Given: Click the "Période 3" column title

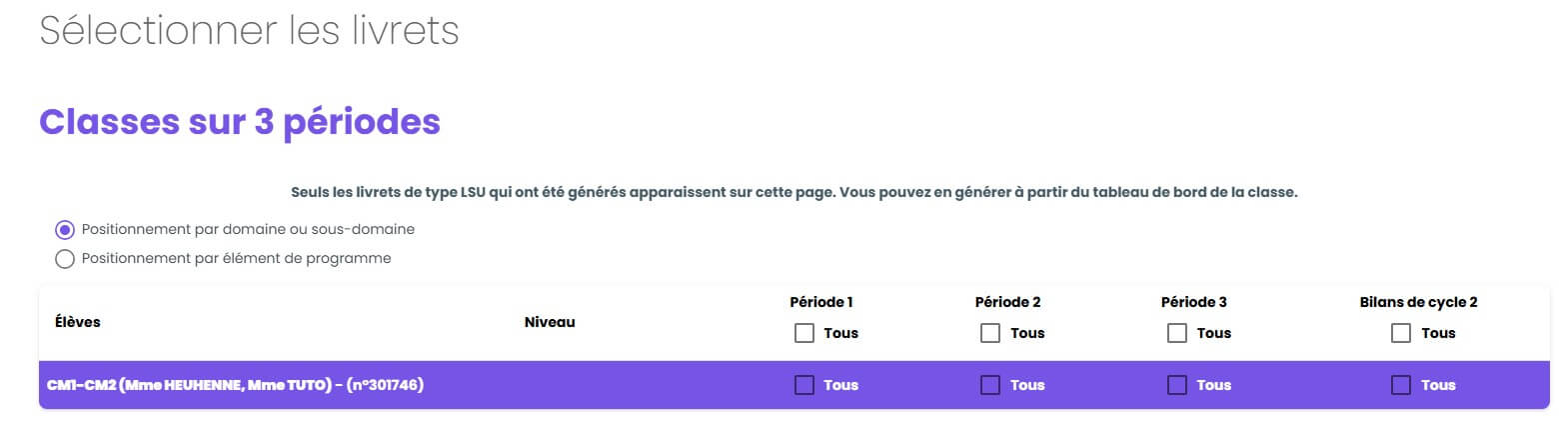Looking at the screenshot, I should [x=1194, y=302].
